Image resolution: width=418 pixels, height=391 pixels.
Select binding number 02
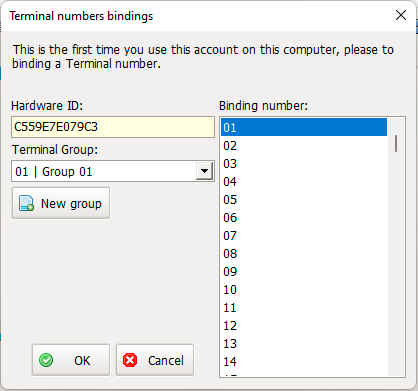tap(304, 146)
